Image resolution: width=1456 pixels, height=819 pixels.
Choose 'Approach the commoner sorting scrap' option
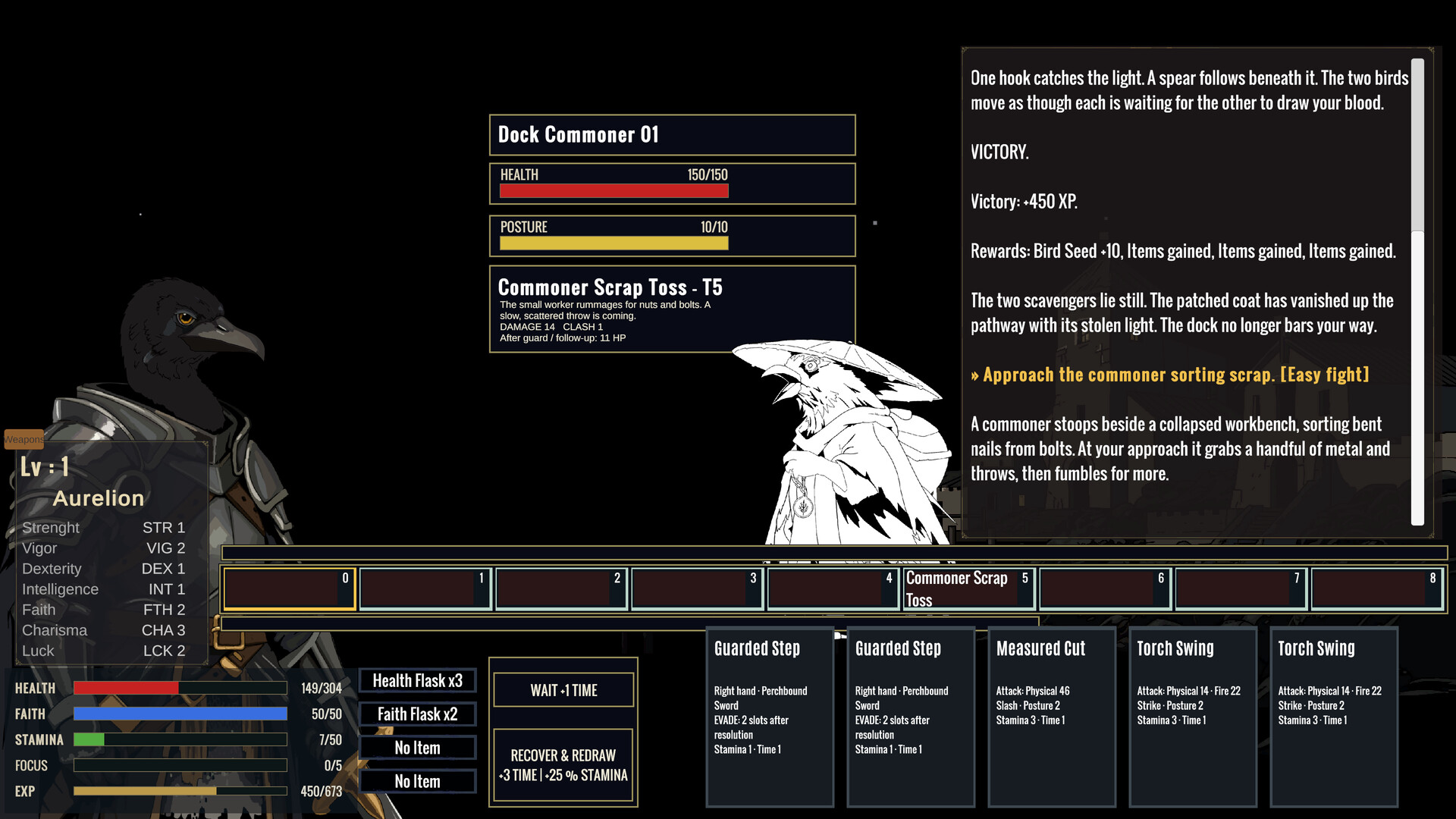pyautogui.click(x=1170, y=375)
